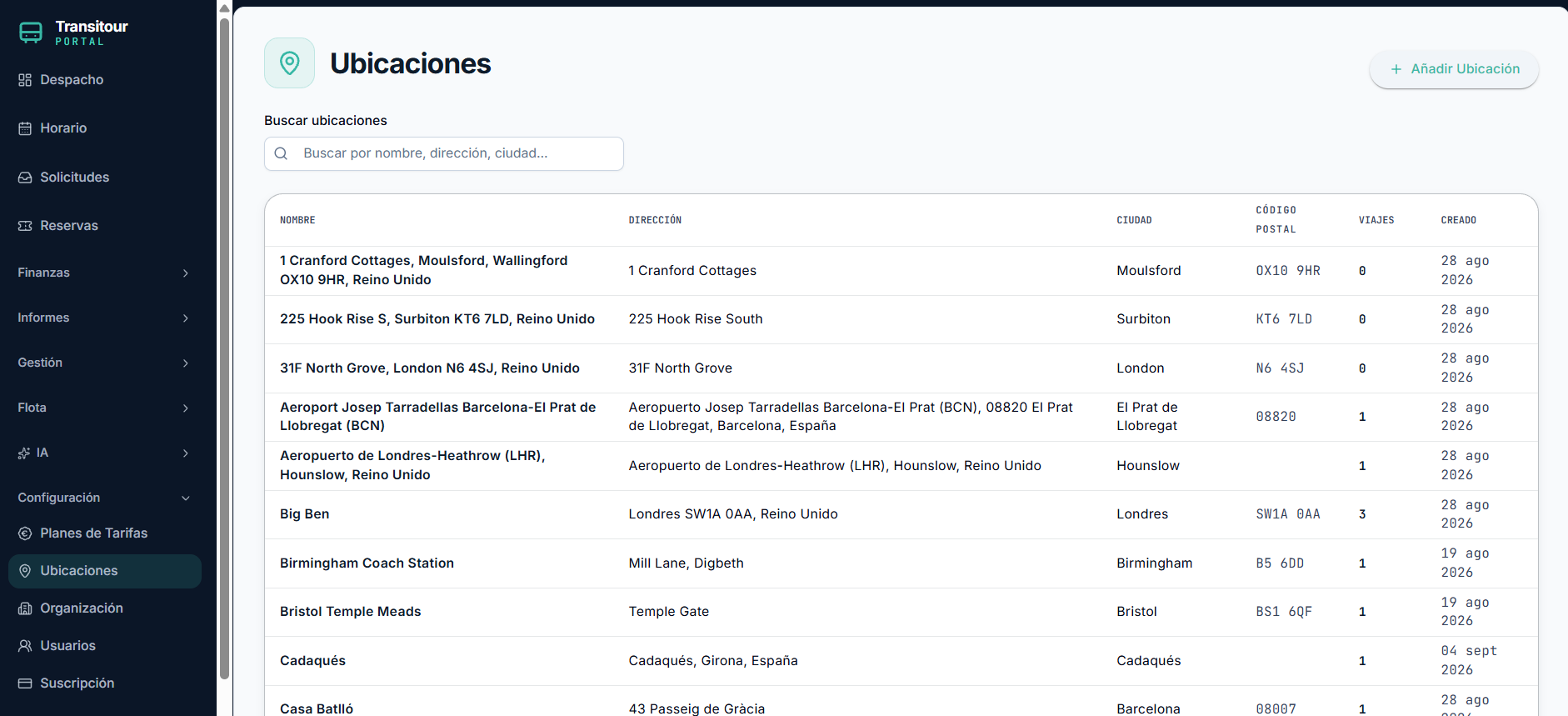Click the Planes de Tarifas coin icon
Screen dimensions: 1568x716
coord(25,533)
